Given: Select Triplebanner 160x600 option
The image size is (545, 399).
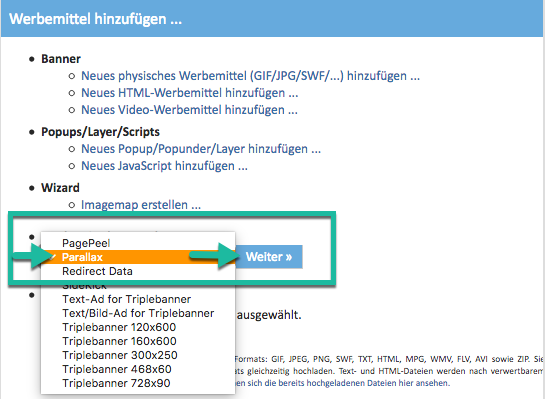Looking at the screenshot, I should (138, 341).
